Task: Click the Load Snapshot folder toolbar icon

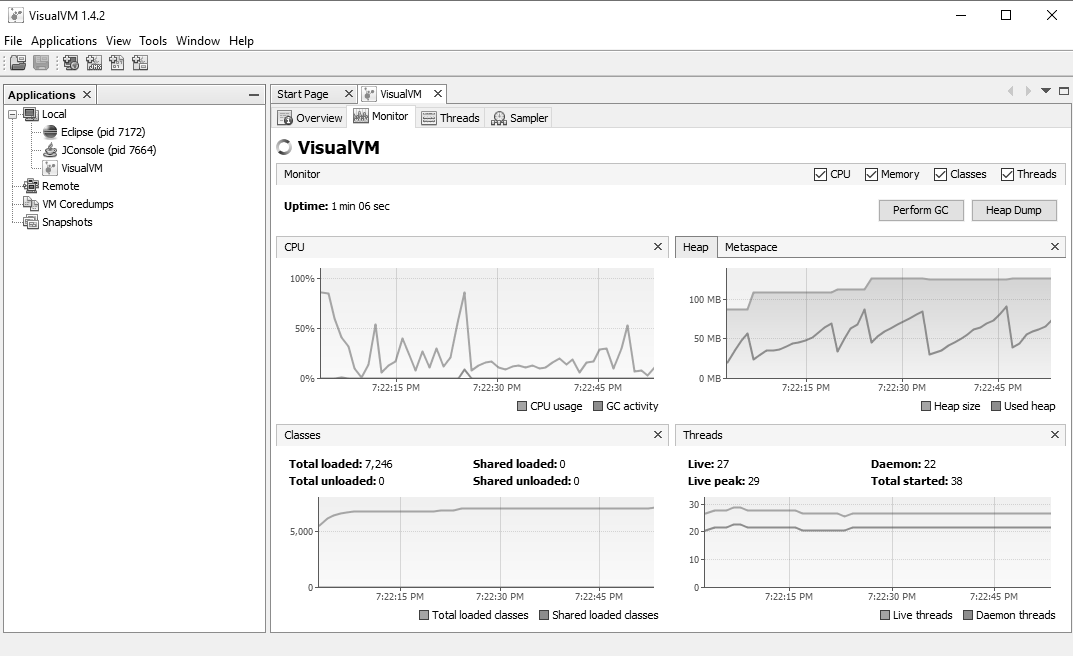Action: (18, 63)
